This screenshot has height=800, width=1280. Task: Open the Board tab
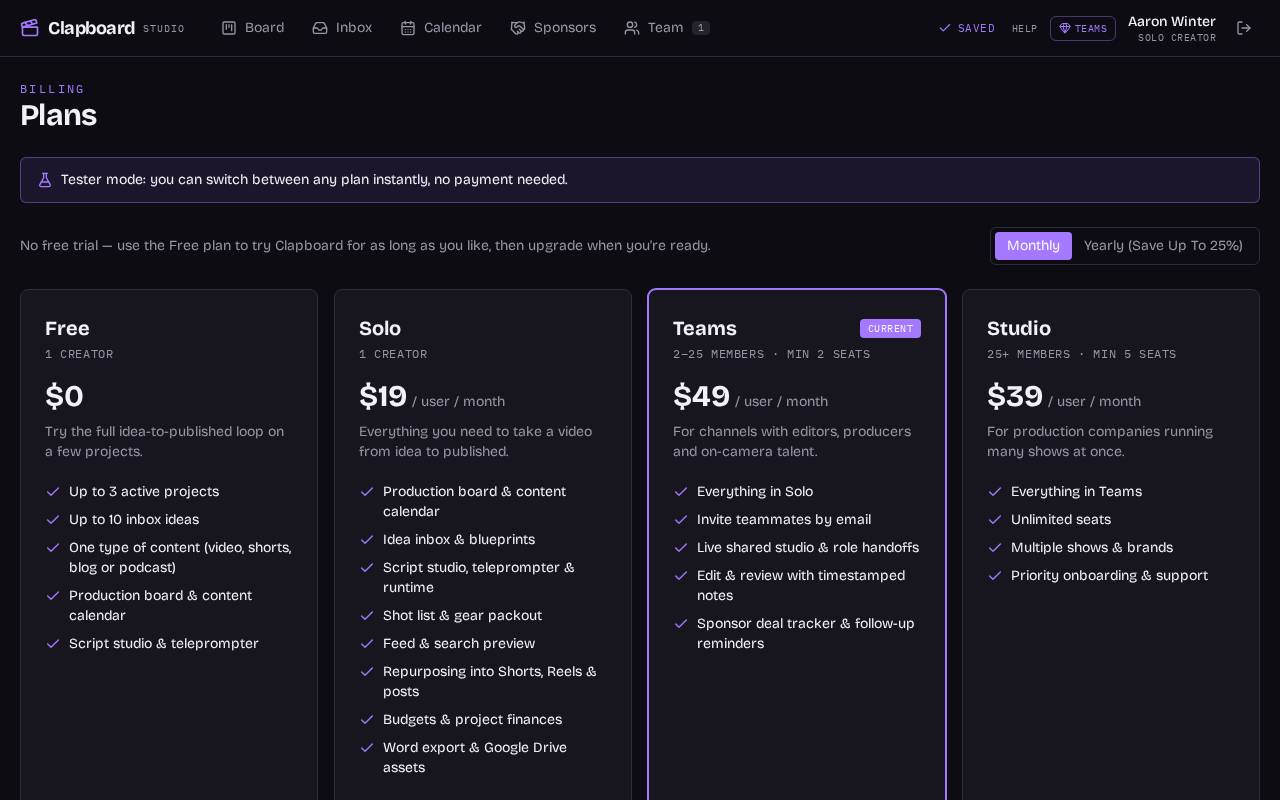253,28
